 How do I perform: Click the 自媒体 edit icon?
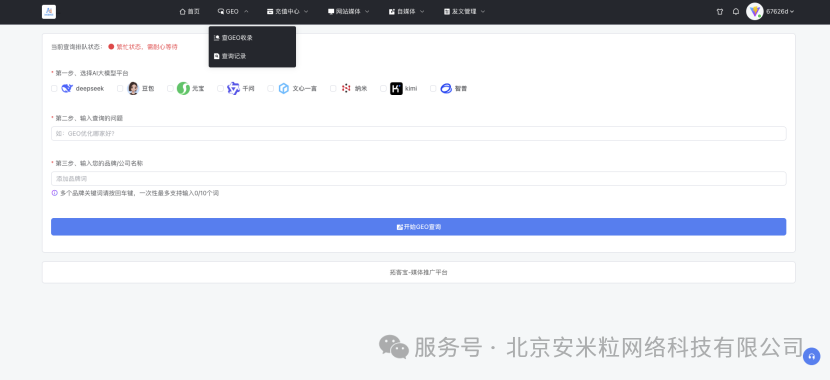(392, 12)
